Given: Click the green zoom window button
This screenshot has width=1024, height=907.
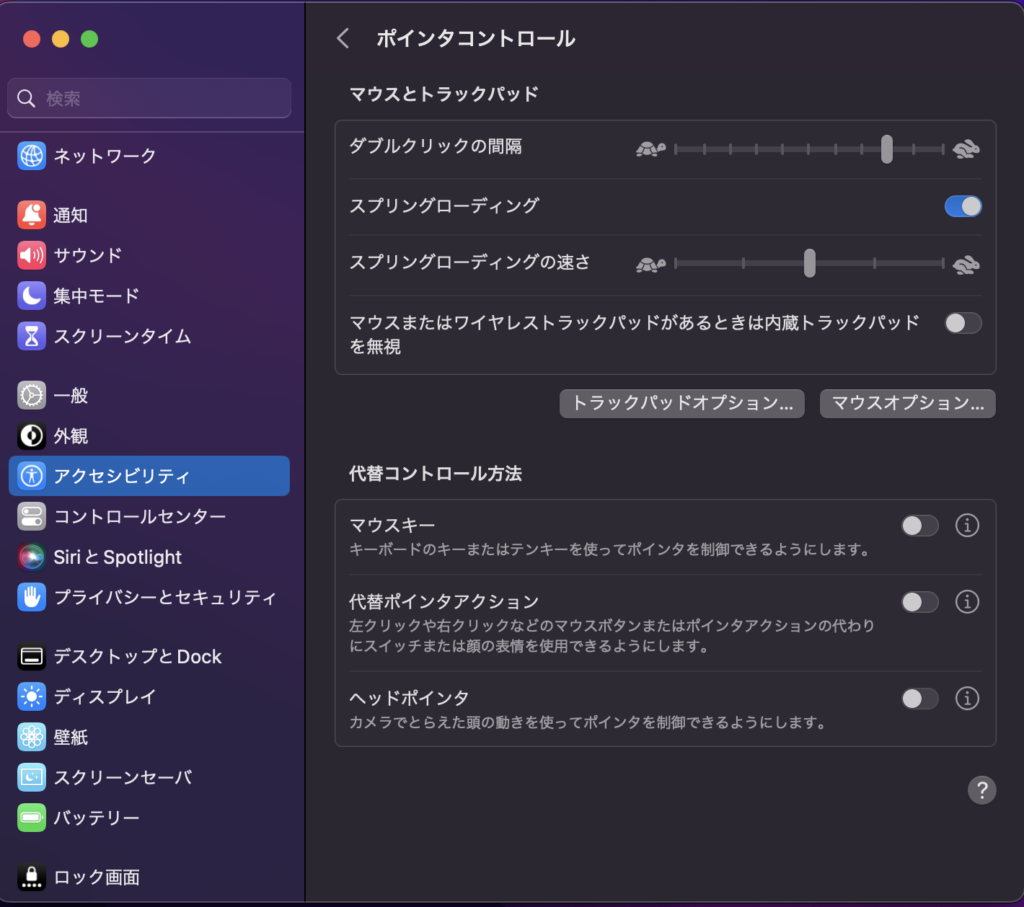Looking at the screenshot, I should pyautogui.click(x=89, y=39).
